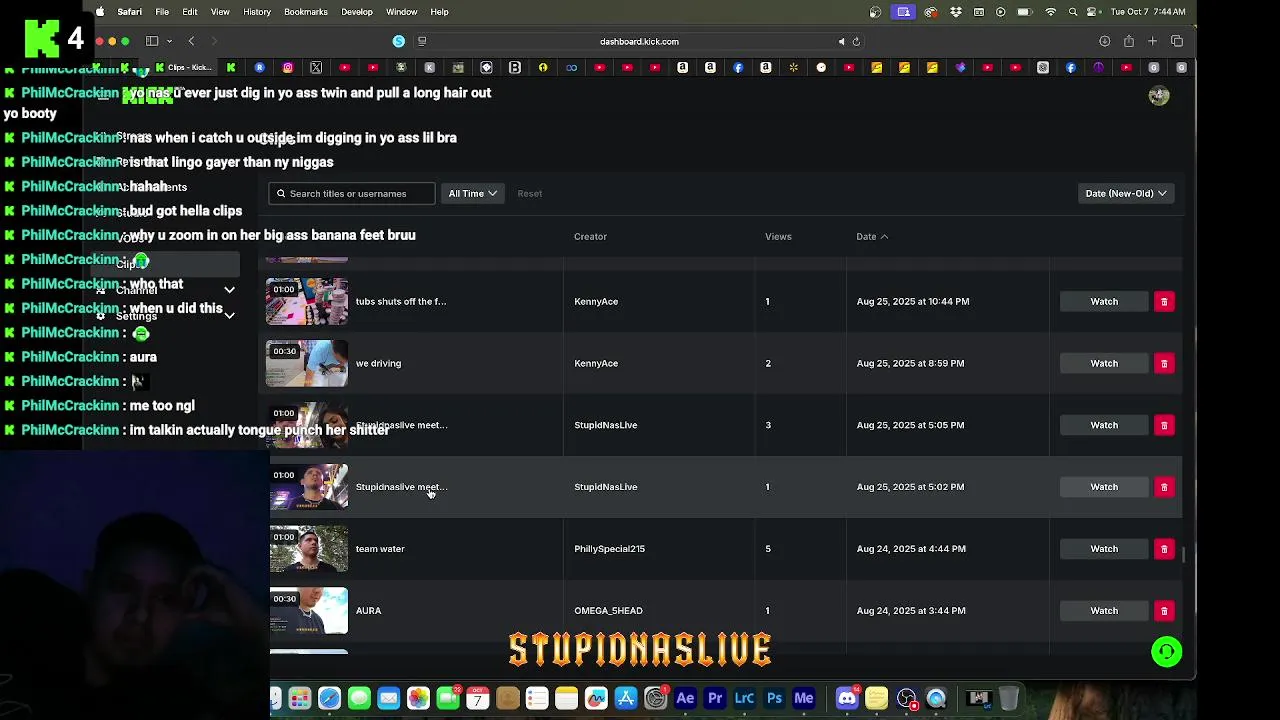Image resolution: width=1280 pixels, height=720 pixels.
Task: Open the History menu
Action: 257,12
